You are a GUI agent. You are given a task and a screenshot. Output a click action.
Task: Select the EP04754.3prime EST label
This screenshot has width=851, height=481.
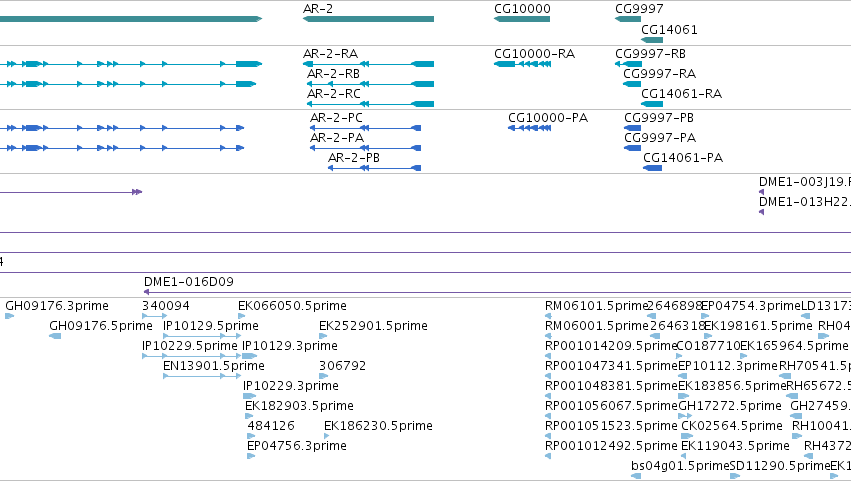[x=751, y=306]
